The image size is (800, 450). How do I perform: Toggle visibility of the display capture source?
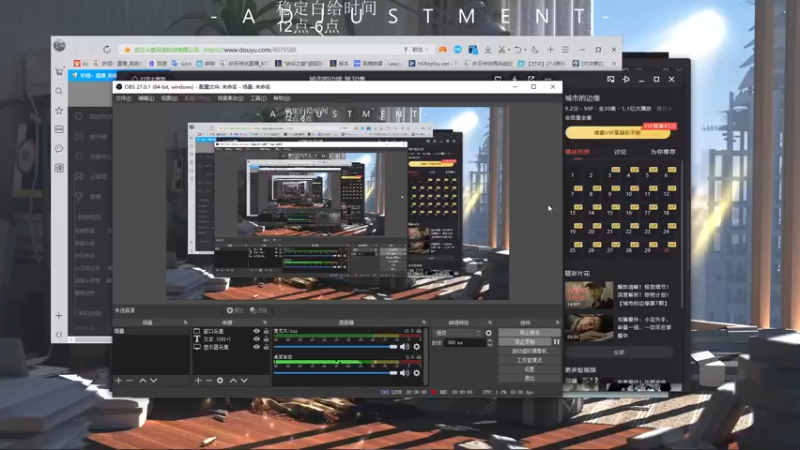(257, 347)
